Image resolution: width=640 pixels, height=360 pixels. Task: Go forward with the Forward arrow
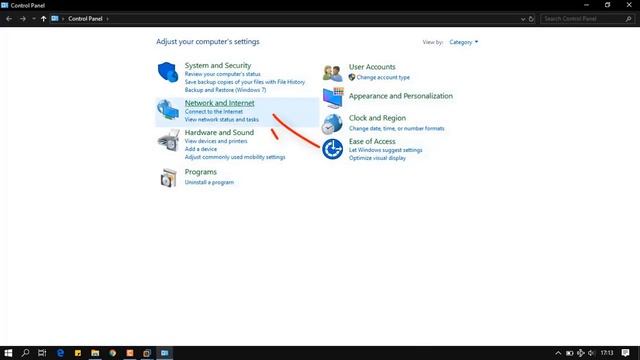click(x=22, y=19)
